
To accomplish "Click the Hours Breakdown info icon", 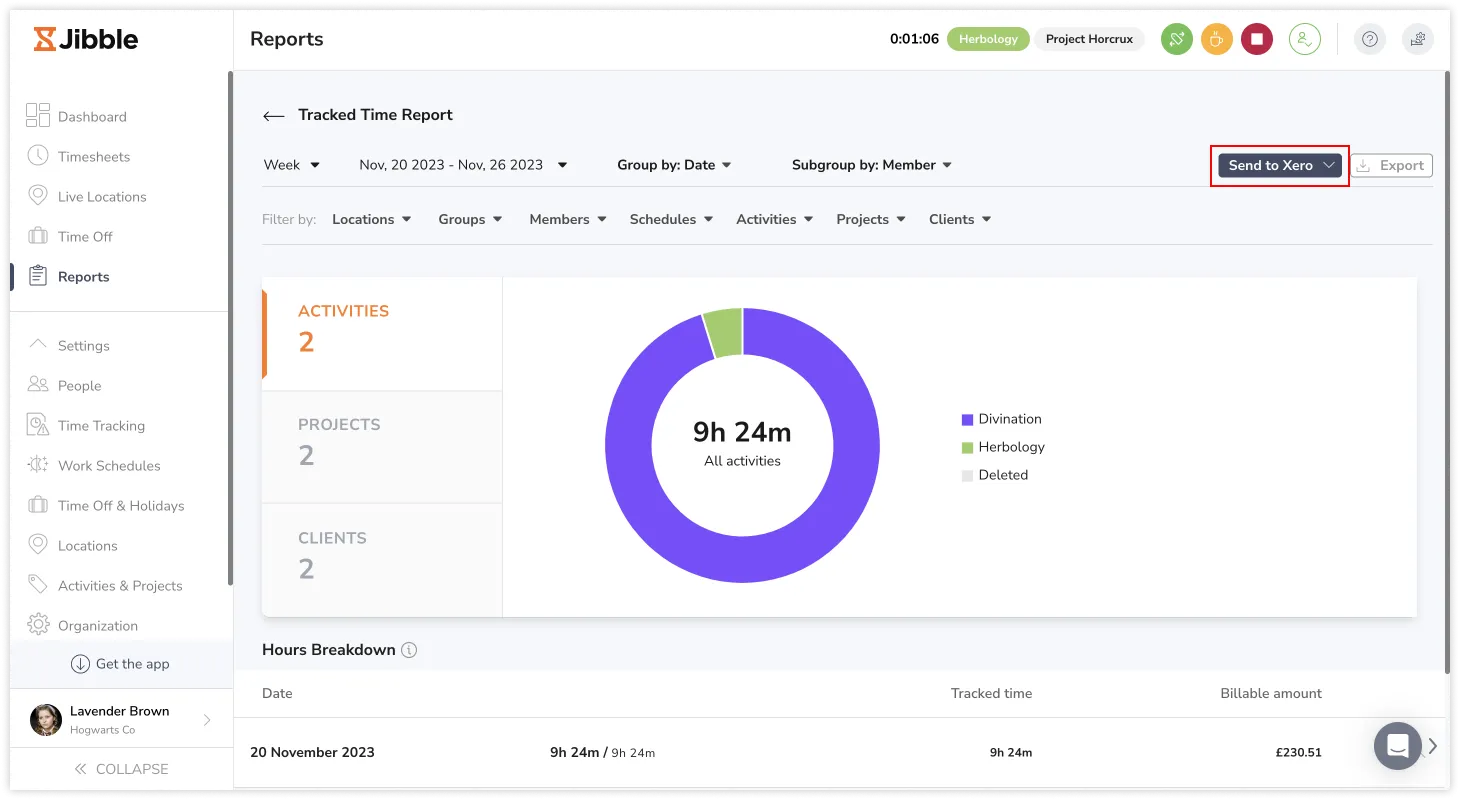I will click(x=409, y=650).
